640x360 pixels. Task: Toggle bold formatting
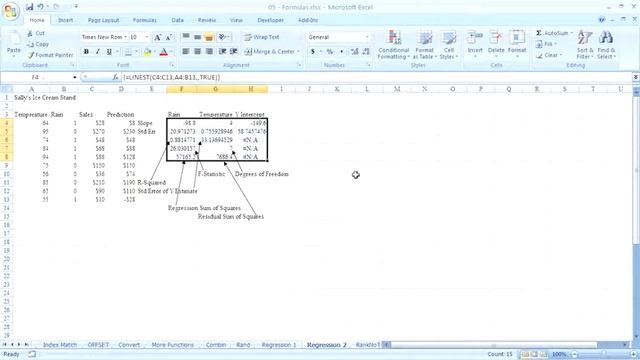[86, 52]
